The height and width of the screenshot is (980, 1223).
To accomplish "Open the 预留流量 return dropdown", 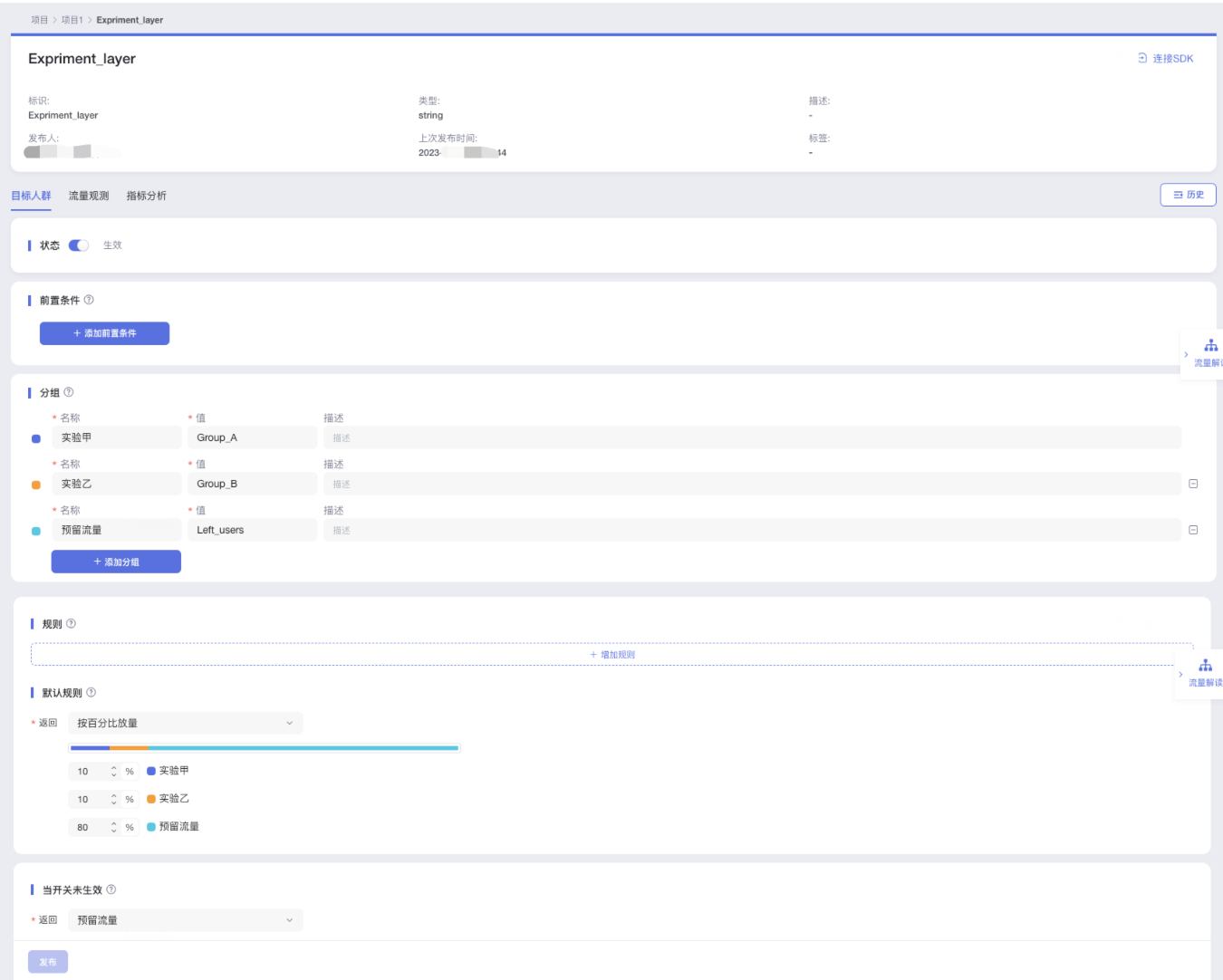I will click(x=186, y=920).
